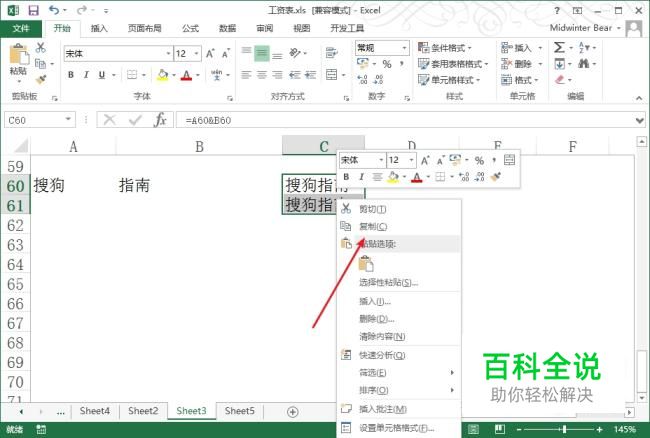Click the Name Box showing C60
The height and width of the screenshot is (438, 650).
click(x=39, y=120)
